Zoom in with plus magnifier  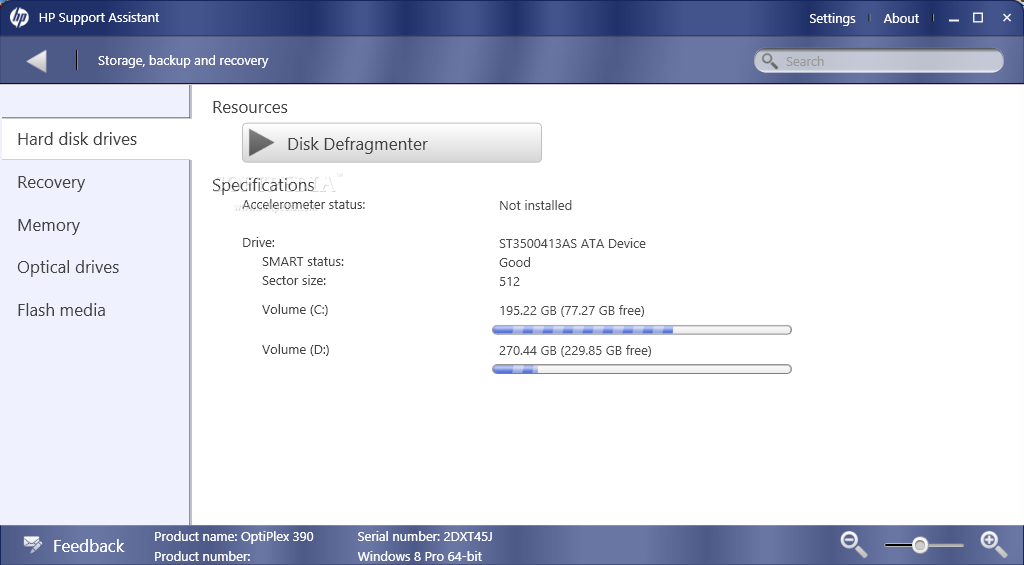993,544
